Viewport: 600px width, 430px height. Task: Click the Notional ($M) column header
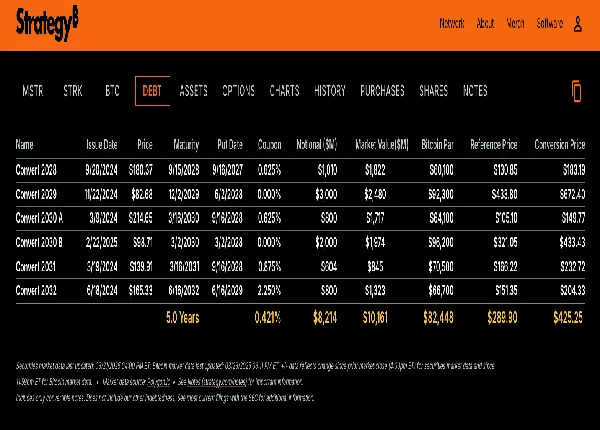[x=317, y=145]
